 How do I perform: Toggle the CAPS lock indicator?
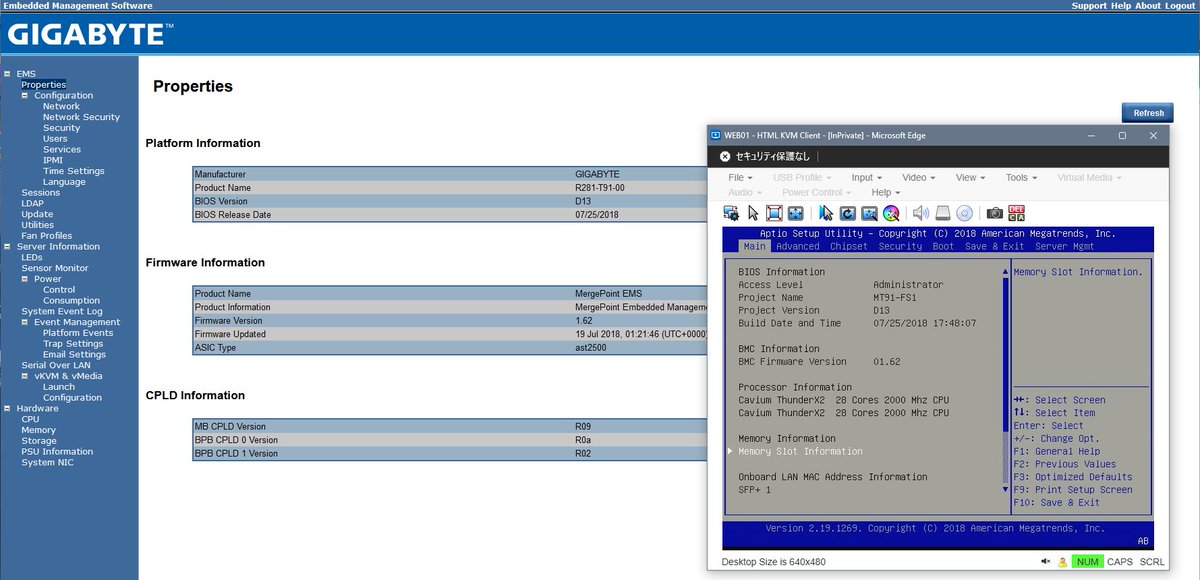click(x=1120, y=562)
